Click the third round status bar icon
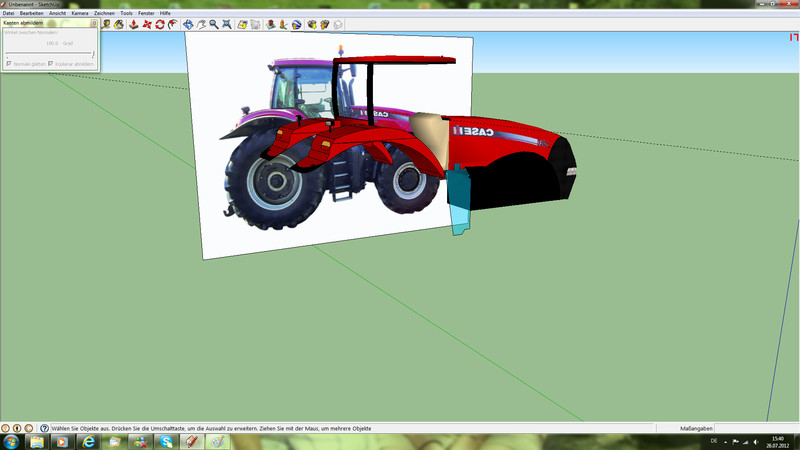The width and height of the screenshot is (800, 450). (29, 429)
